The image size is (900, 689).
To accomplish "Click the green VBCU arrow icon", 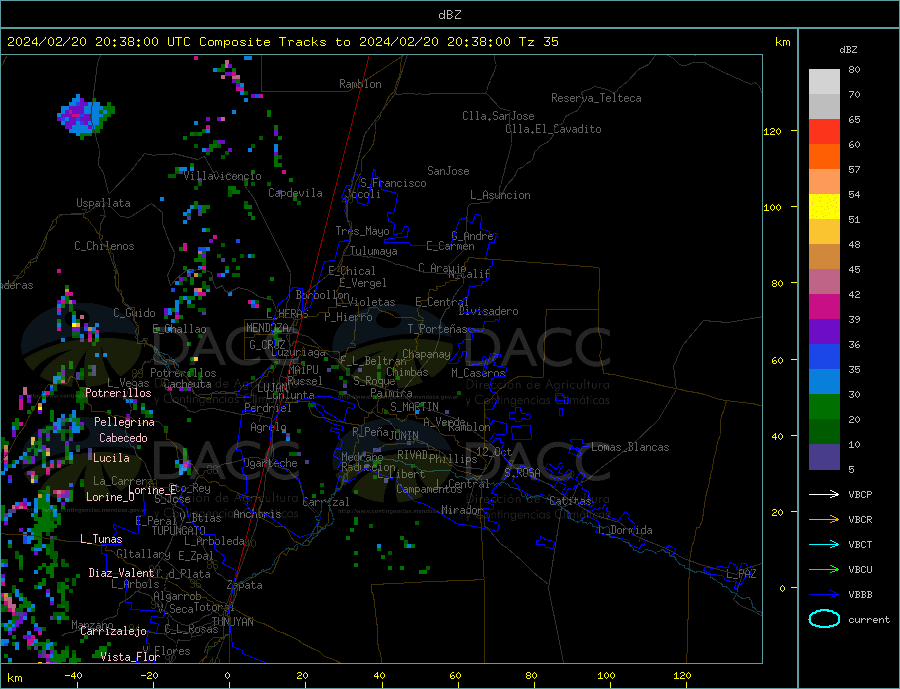I will click(x=824, y=570).
